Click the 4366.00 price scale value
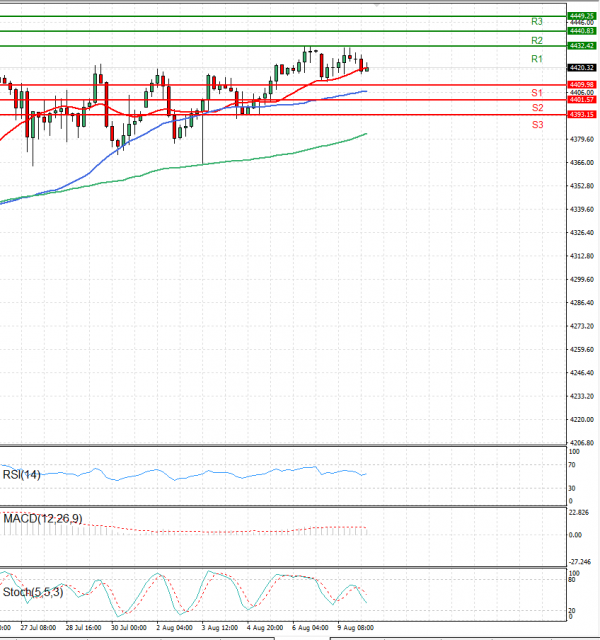Screen dimensions: 600x640 point(582,163)
